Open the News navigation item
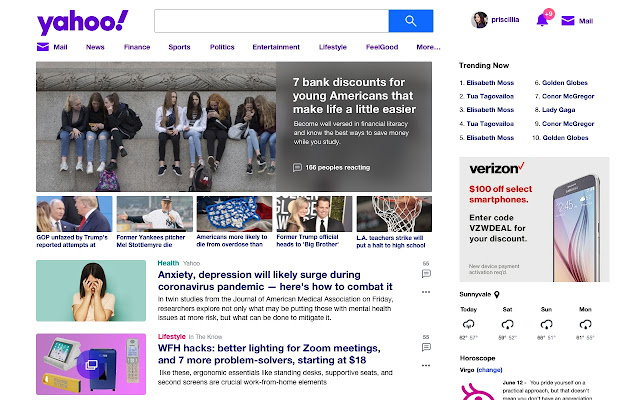Image resolution: width=640 pixels, height=400 pixels. (x=95, y=47)
